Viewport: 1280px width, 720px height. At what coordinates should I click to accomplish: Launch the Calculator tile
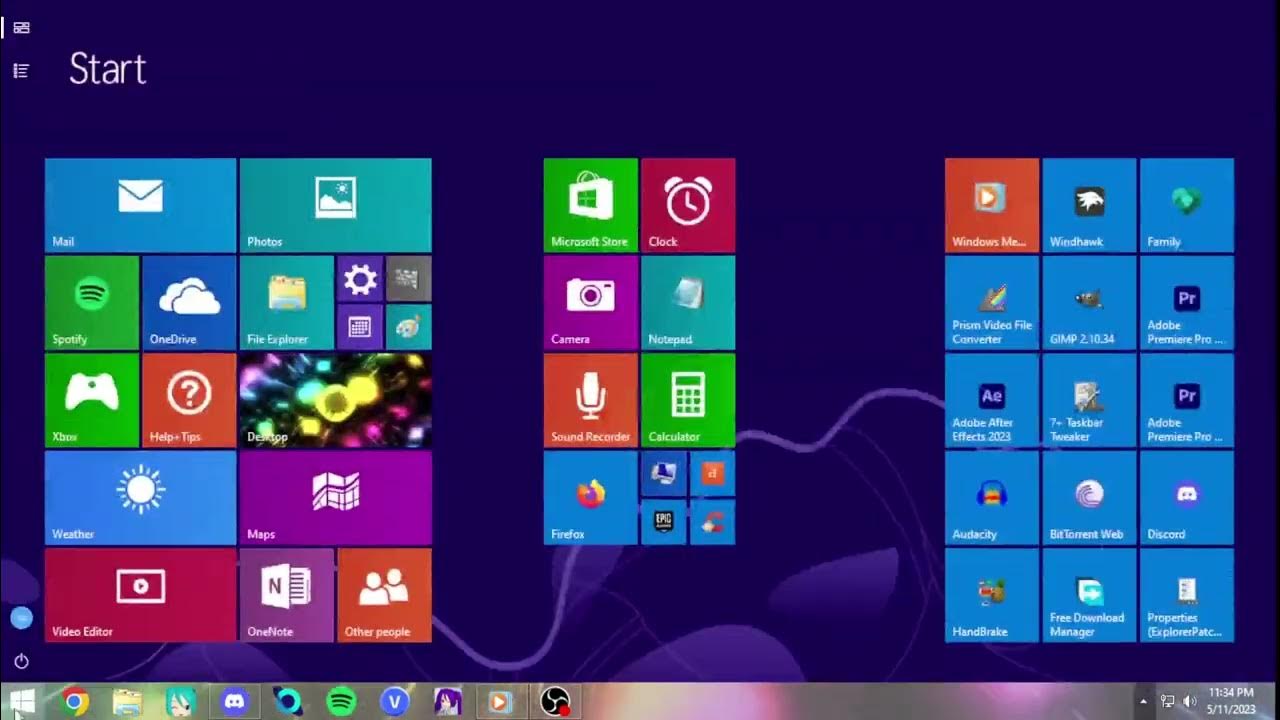688,400
